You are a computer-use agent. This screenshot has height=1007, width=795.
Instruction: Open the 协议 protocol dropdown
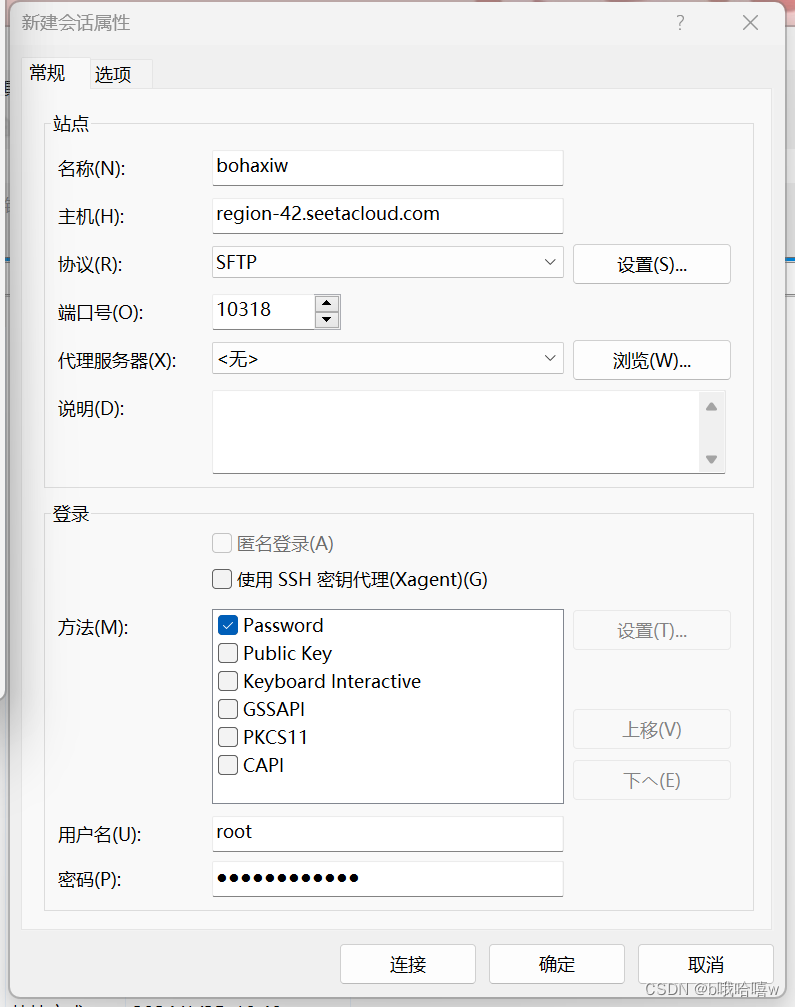548,264
